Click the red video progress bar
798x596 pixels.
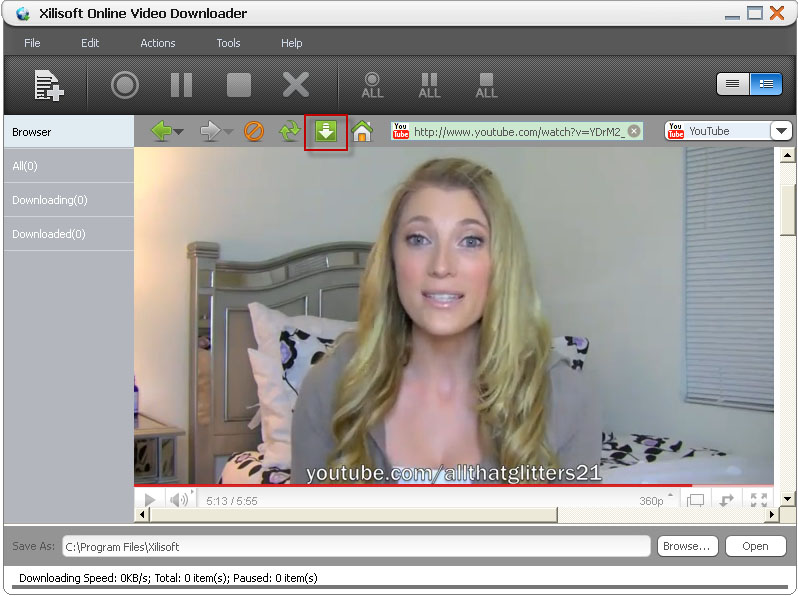[453, 485]
